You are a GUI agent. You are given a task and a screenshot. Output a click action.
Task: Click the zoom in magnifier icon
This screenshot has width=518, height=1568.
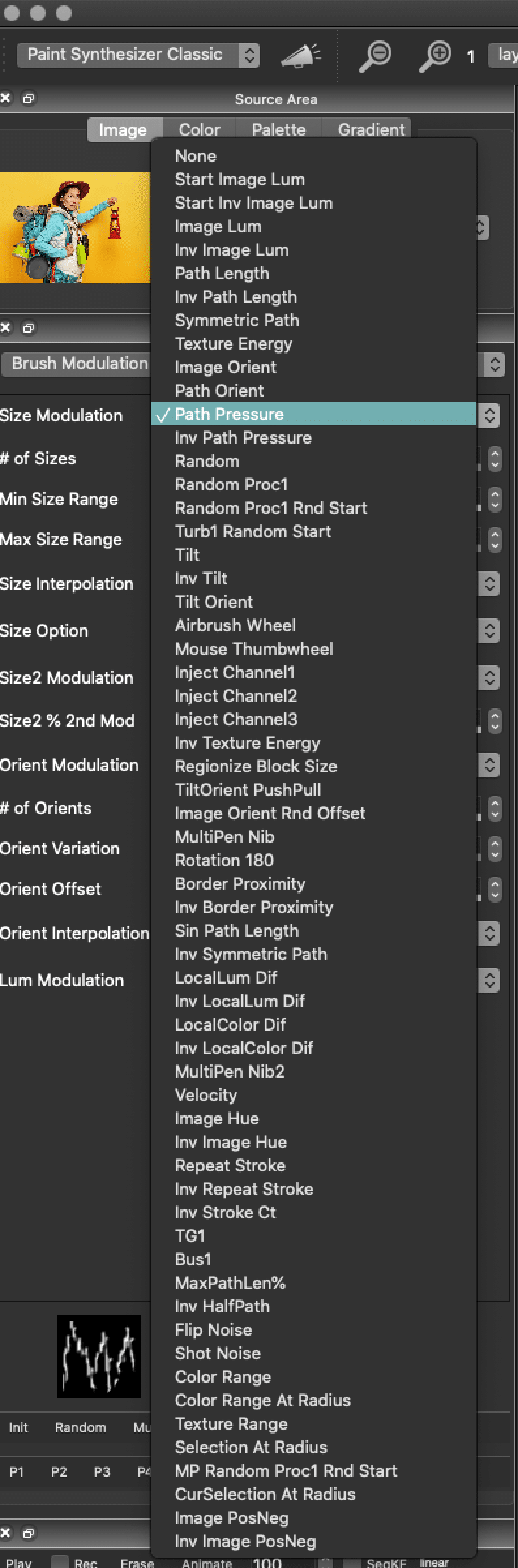tap(434, 55)
